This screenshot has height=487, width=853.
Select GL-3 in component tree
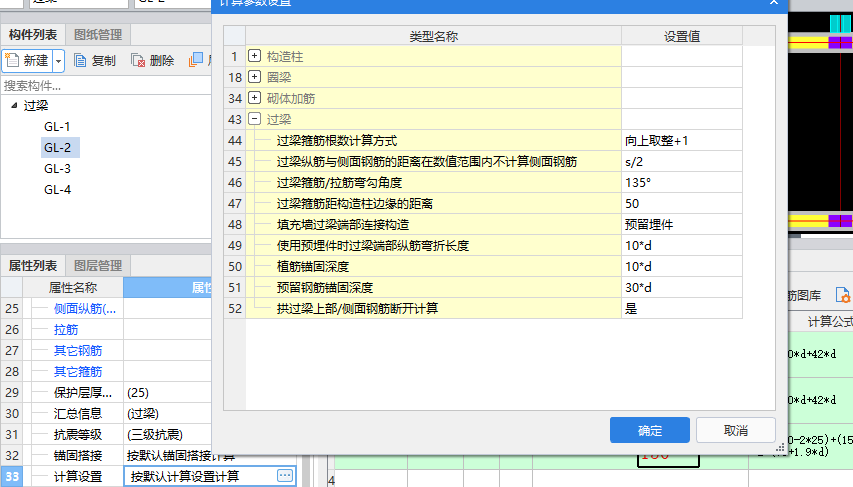[57, 169]
